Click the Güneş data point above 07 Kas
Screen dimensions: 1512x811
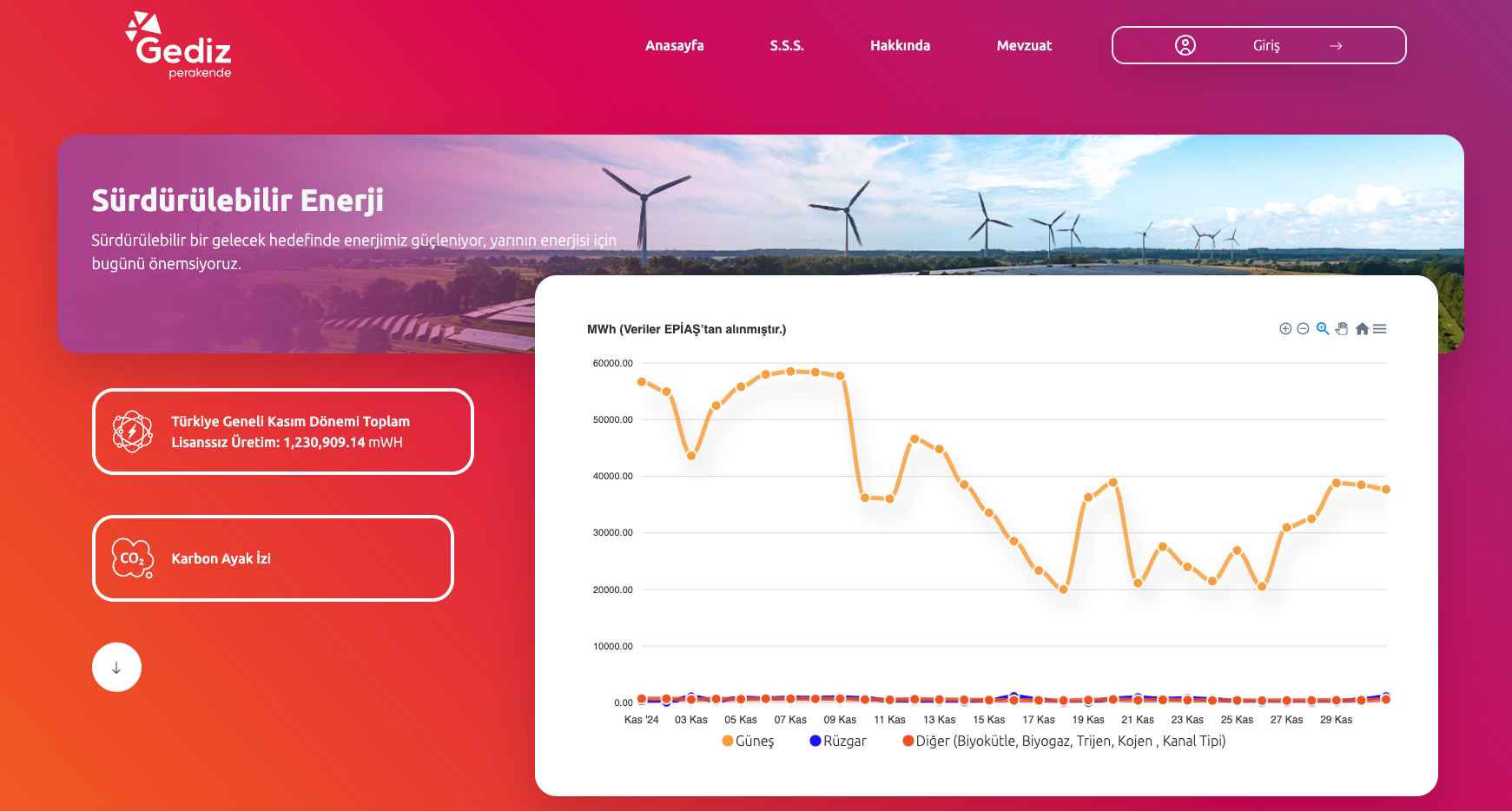(790, 371)
